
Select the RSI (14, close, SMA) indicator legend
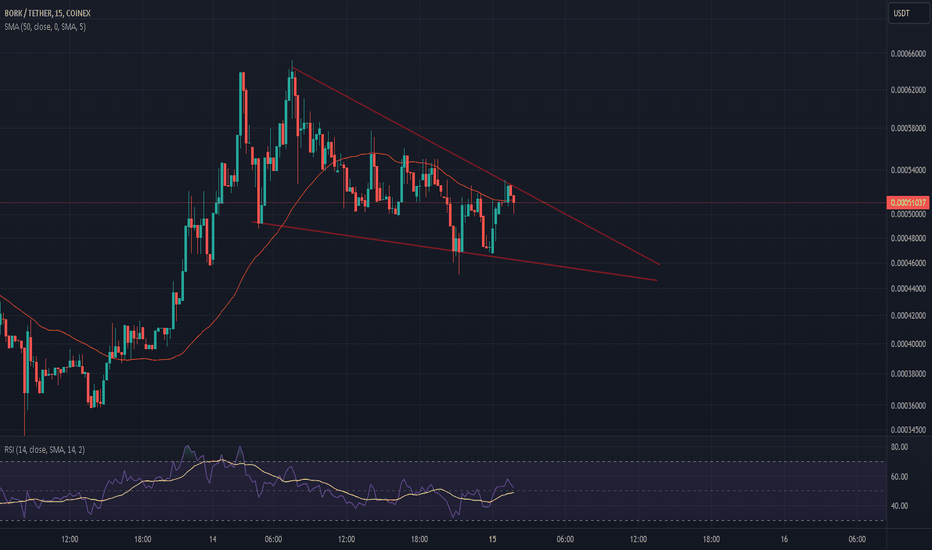(45, 450)
